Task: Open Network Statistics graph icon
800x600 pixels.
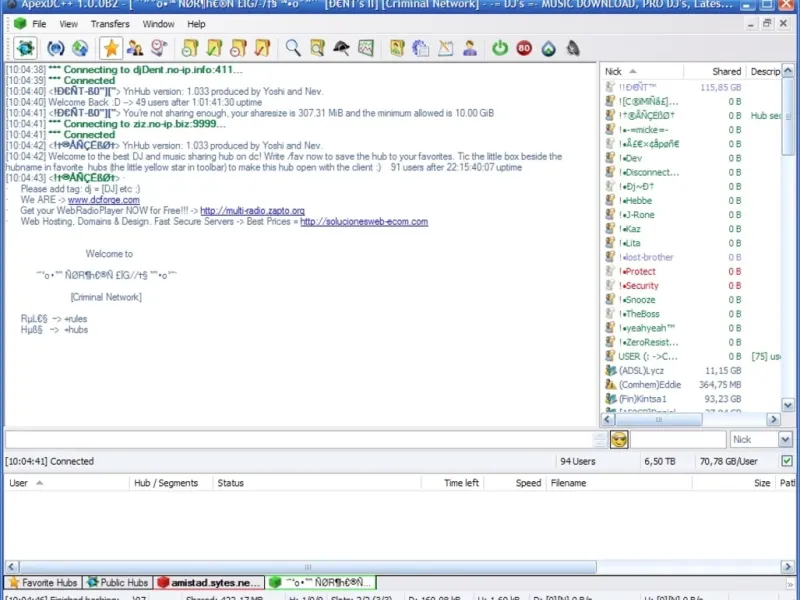Action: [366, 48]
